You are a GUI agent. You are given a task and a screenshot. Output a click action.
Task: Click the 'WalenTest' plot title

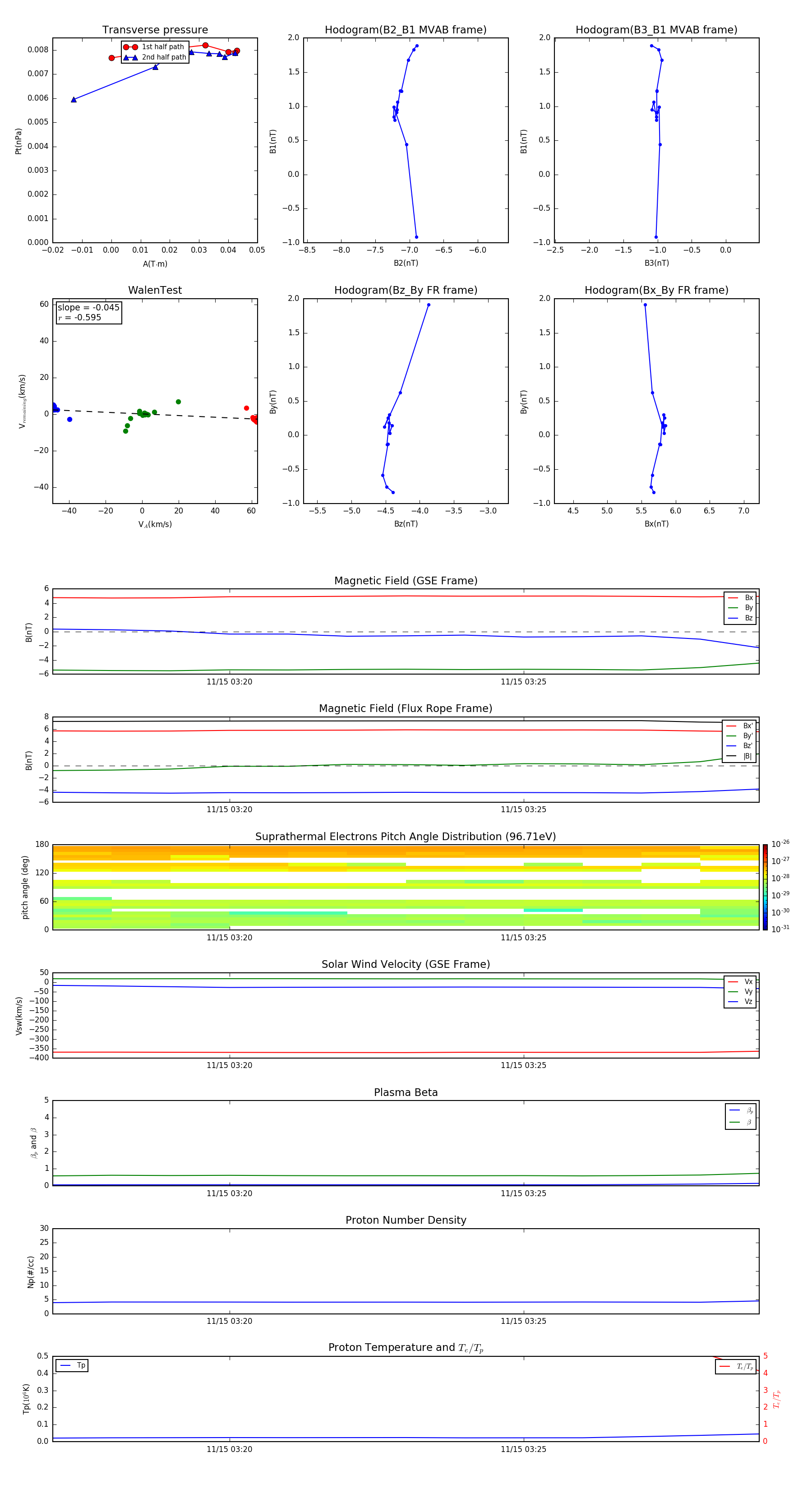(x=155, y=290)
